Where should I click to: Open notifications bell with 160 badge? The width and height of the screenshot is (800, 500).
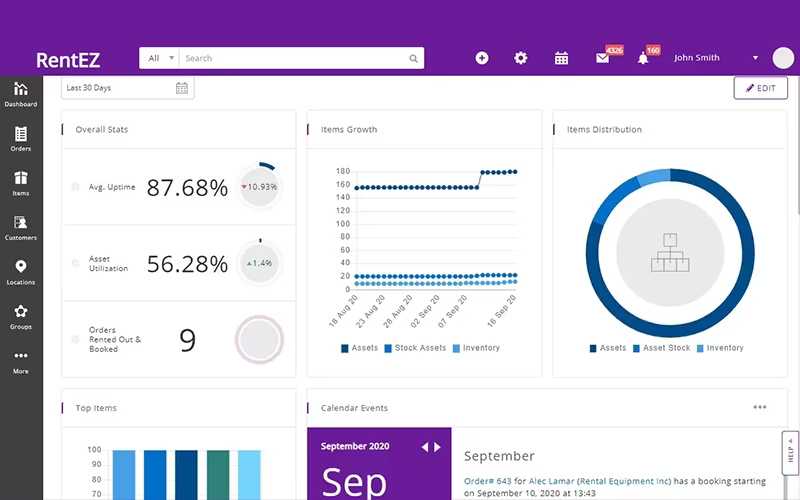pos(643,58)
